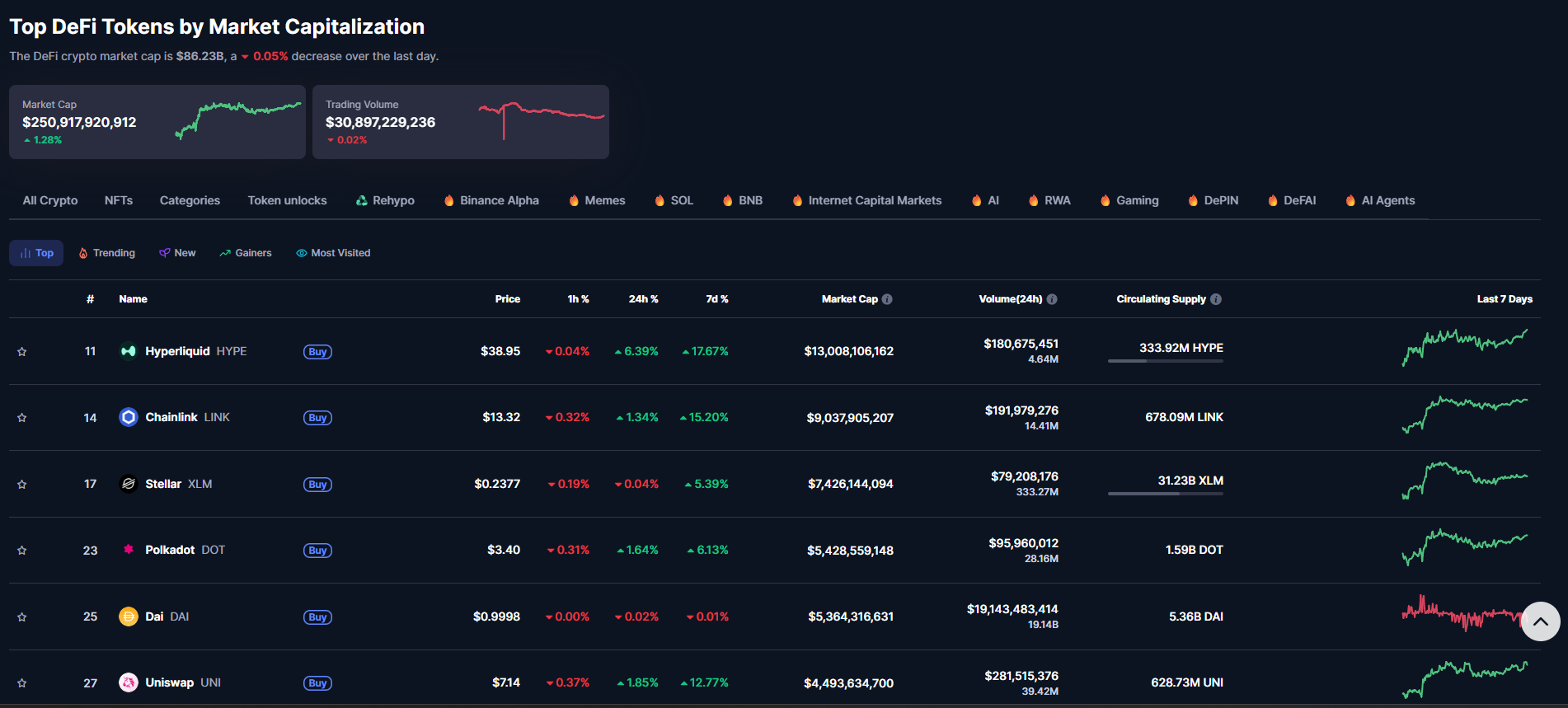
Task: Open Hyperliquid coin logo
Action: [x=129, y=351]
